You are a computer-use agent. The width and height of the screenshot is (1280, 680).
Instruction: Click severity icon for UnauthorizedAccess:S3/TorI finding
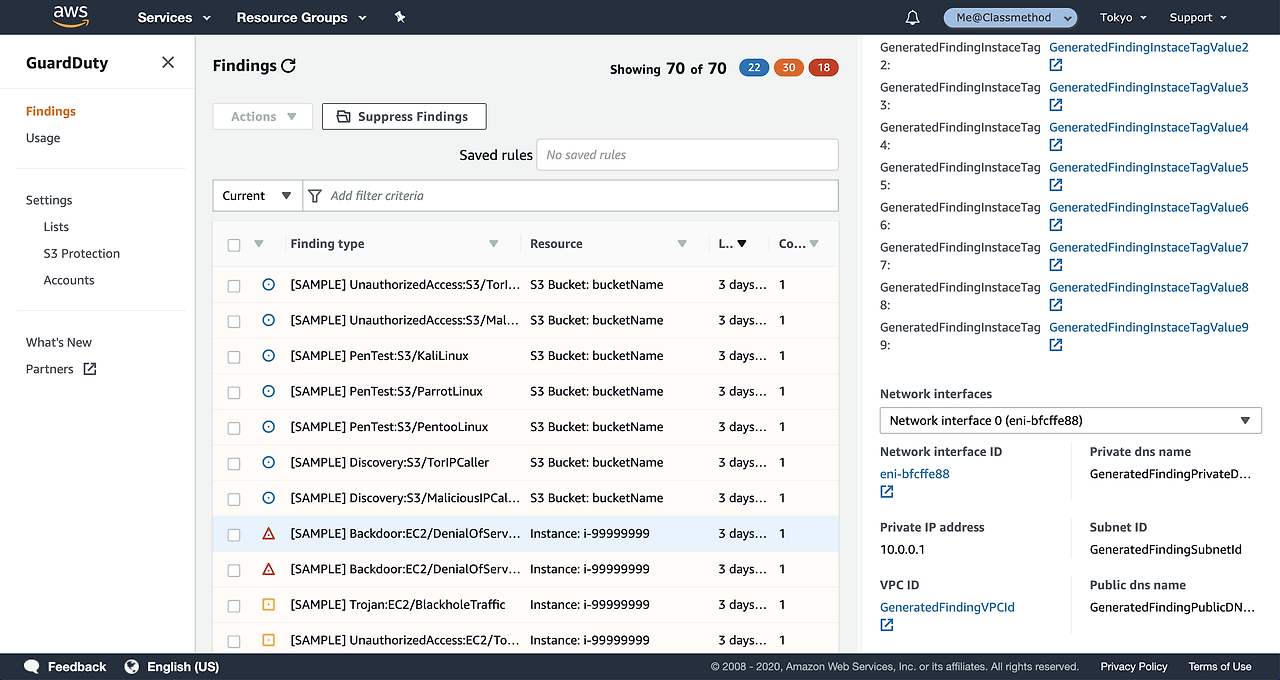tap(268, 285)
